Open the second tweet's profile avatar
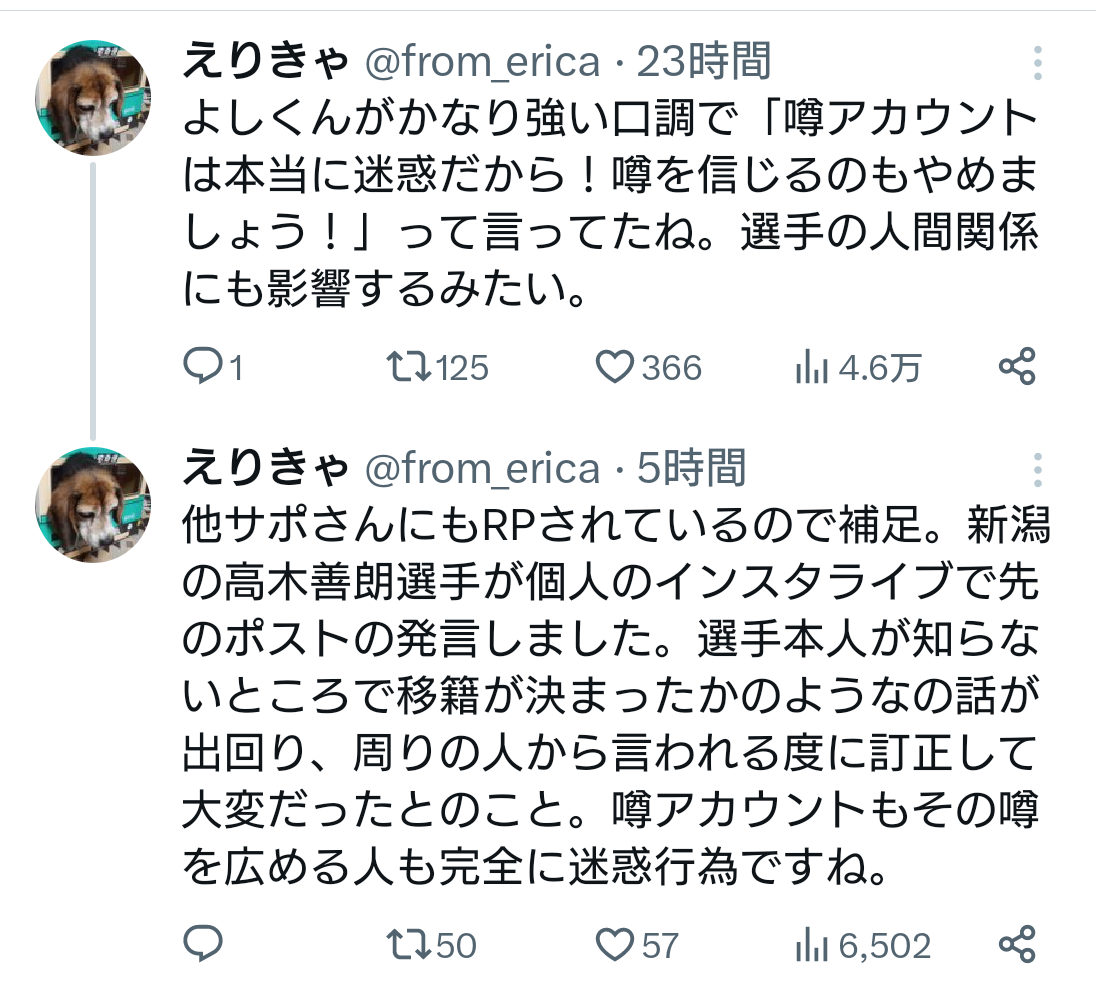 93,506
